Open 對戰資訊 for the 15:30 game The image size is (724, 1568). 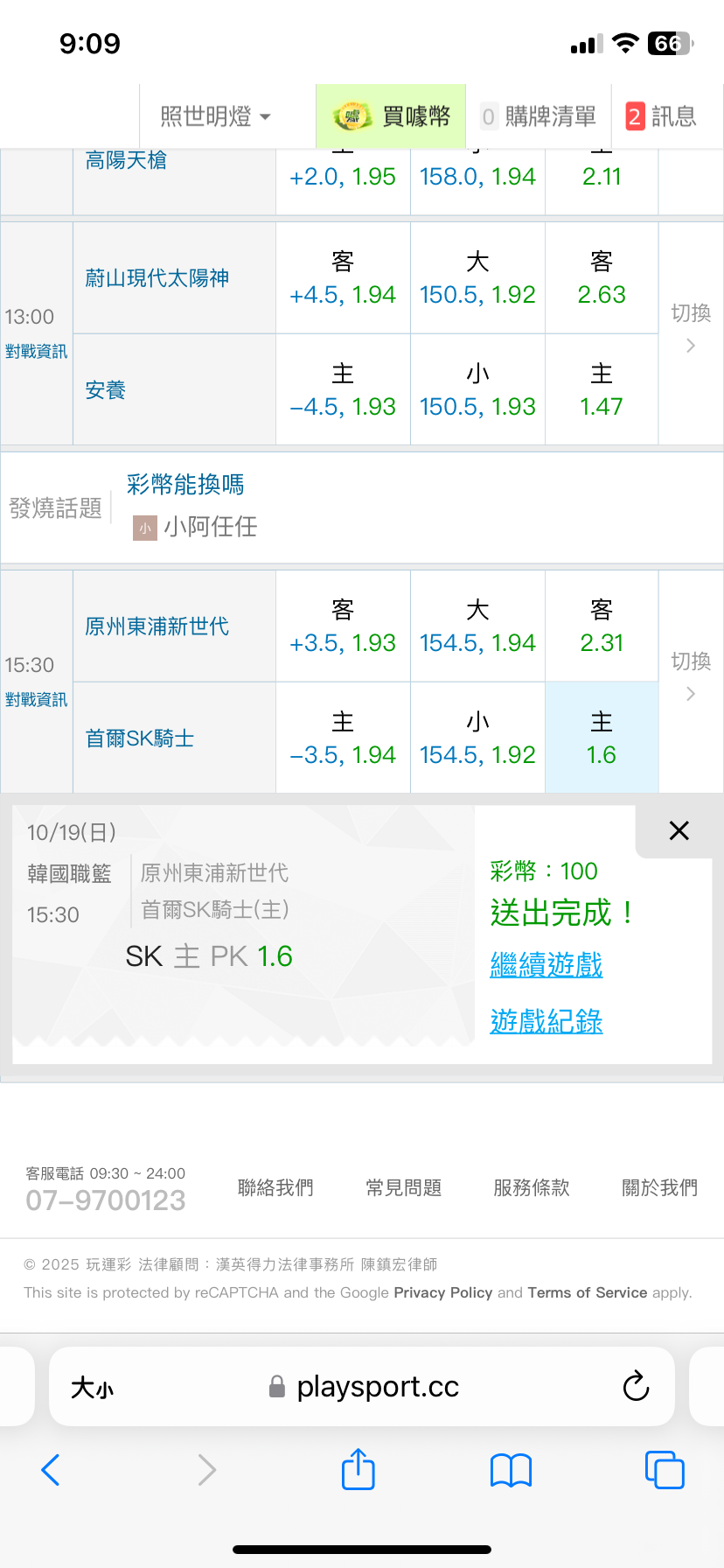36,700
